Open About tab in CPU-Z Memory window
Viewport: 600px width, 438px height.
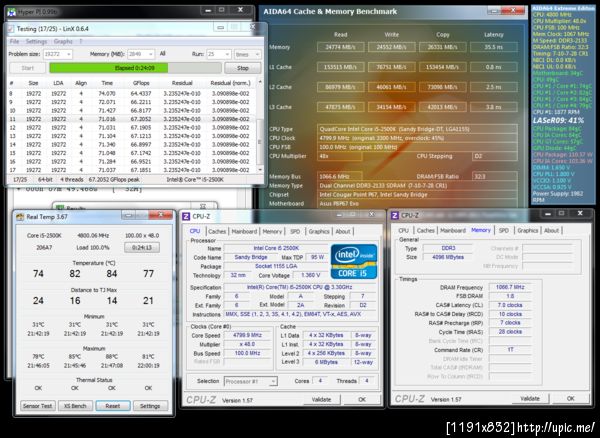(551, 230)
